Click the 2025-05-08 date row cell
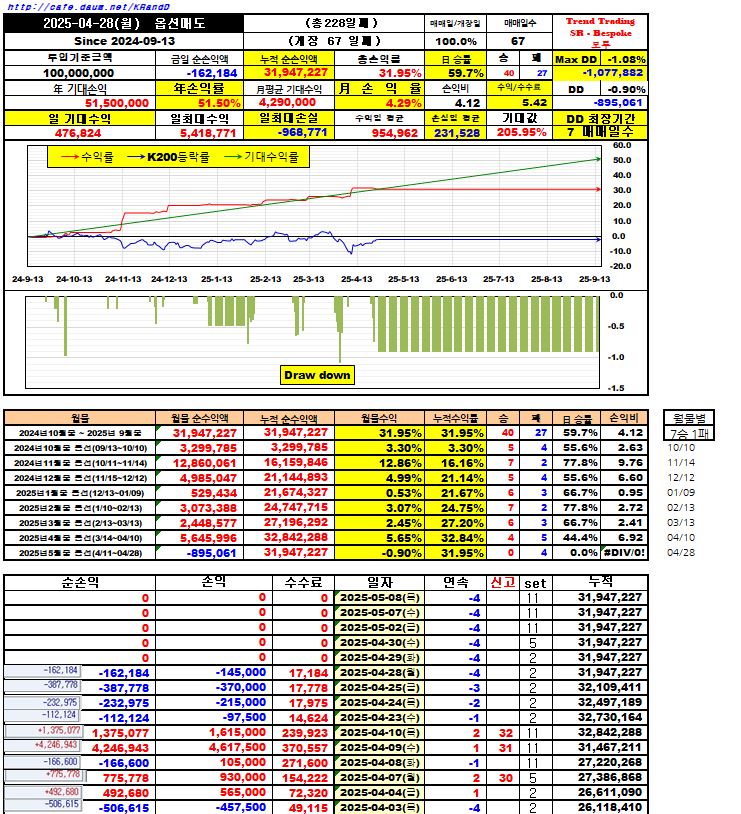This screenshot has height=814, width=741. tap(380, 598)
